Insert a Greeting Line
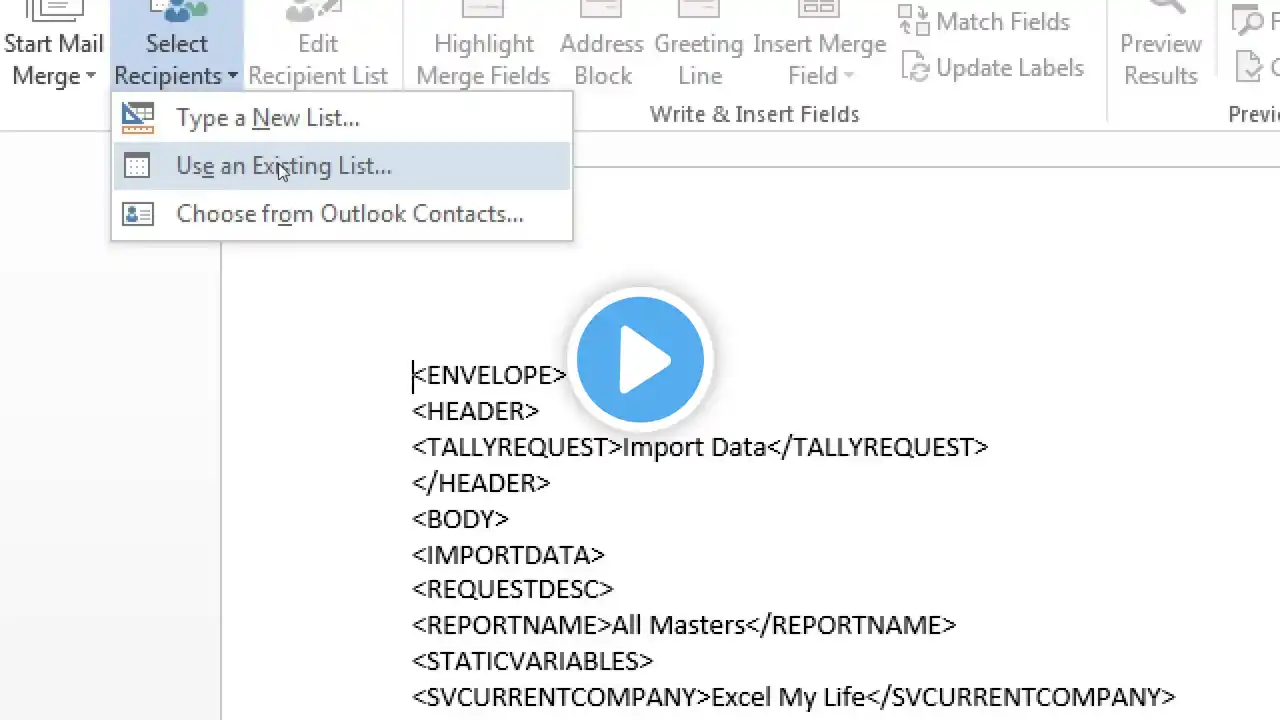 (699, 45)
